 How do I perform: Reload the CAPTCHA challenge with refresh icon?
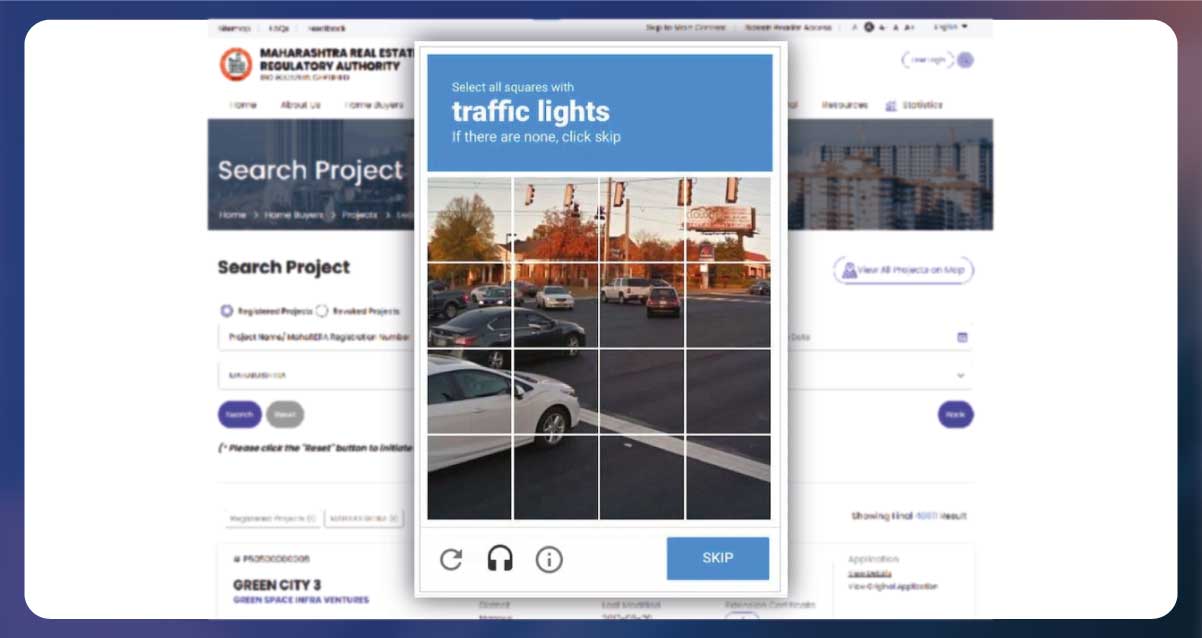click(451, 559)
